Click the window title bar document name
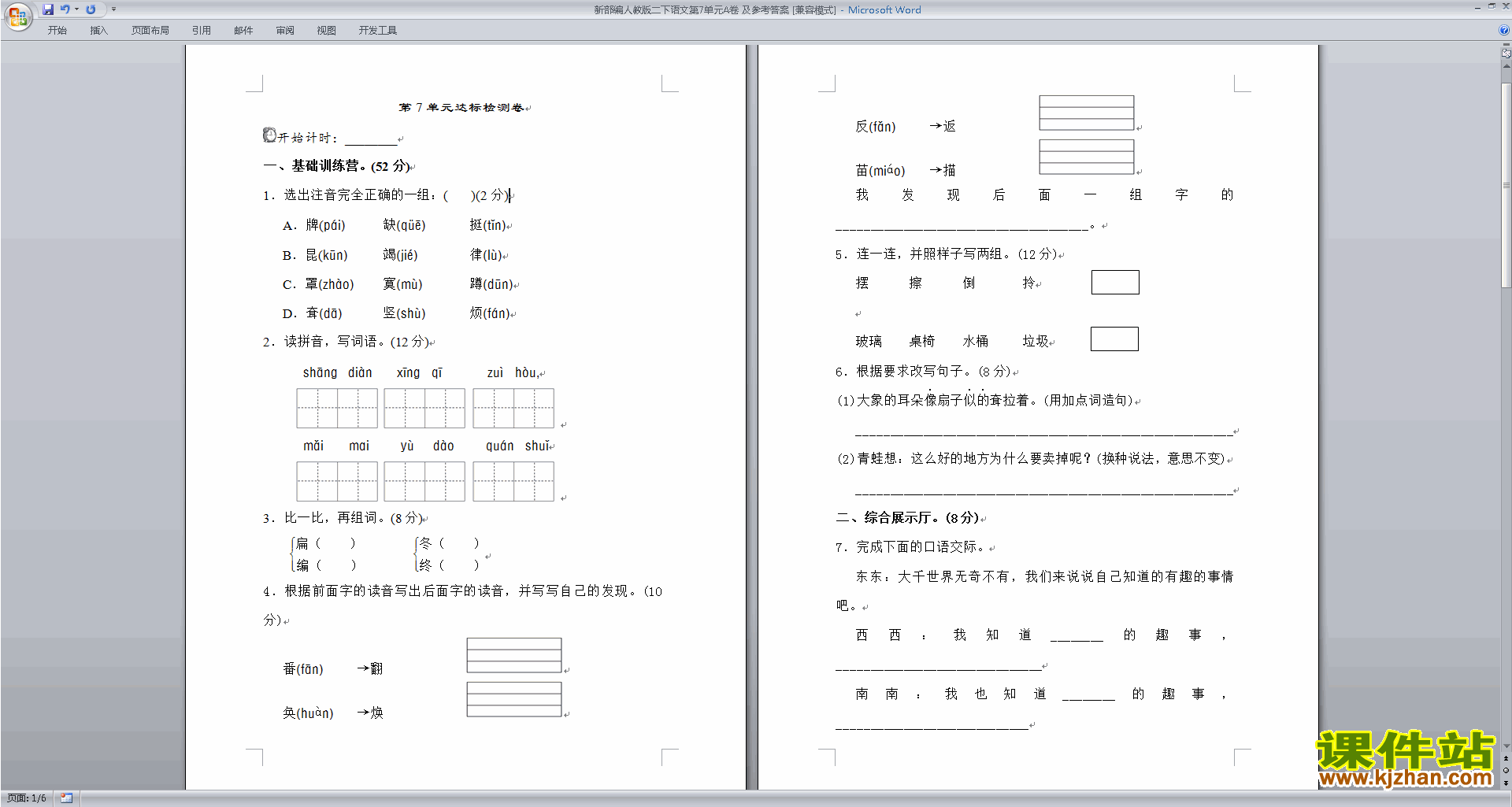Viewport: 1512px width, 807px height. [x=715, y=9]
